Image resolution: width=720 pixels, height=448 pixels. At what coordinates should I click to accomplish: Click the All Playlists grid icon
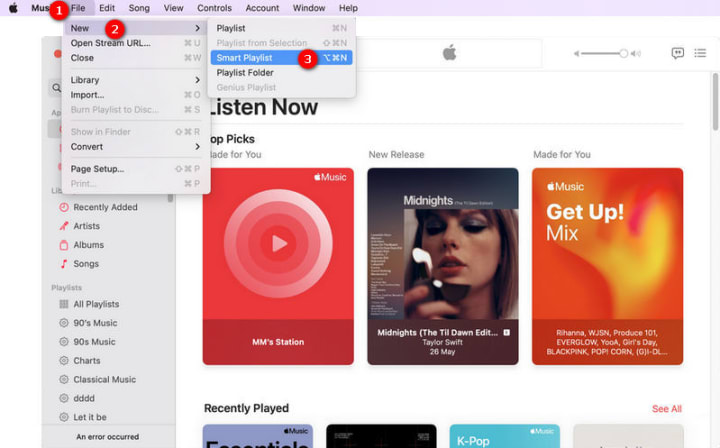pos(64,304)
